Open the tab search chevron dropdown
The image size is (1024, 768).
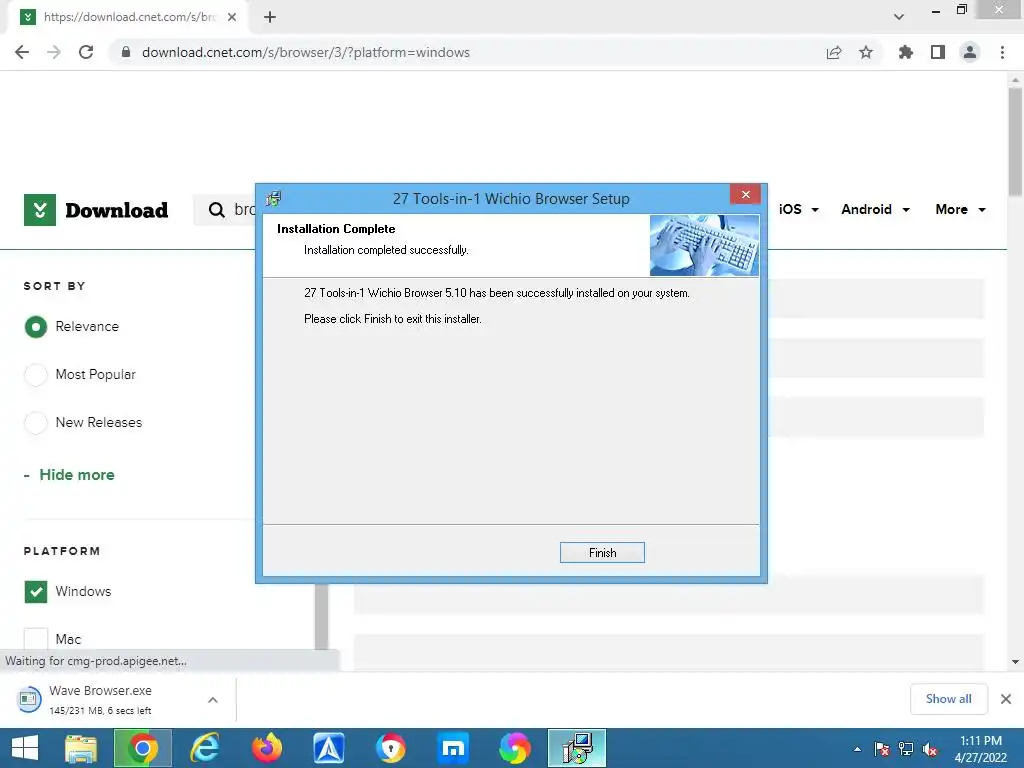point(899,17)
